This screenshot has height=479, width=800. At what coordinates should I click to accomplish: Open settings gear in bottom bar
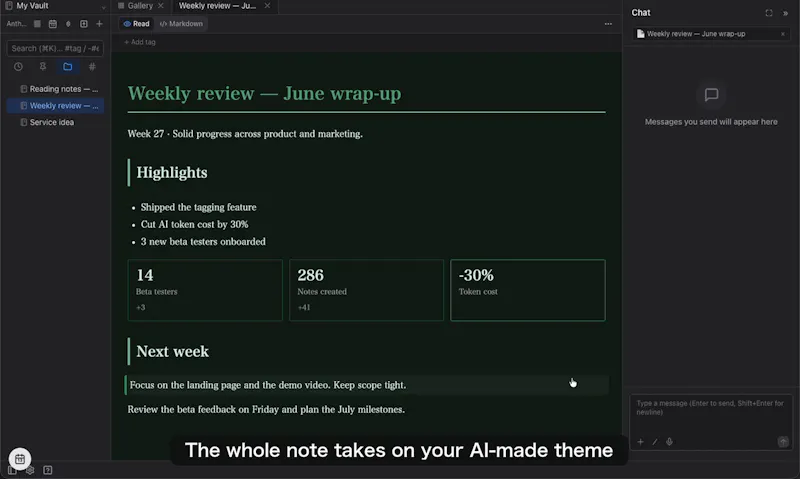pos(30,470)
